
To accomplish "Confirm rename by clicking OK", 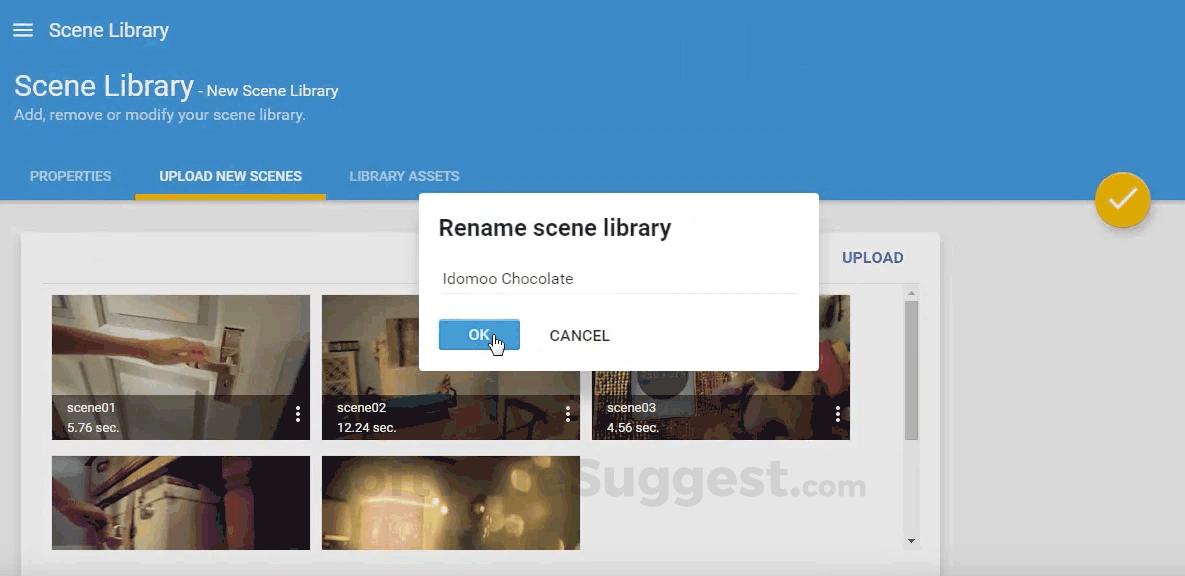I will point(479,335).
